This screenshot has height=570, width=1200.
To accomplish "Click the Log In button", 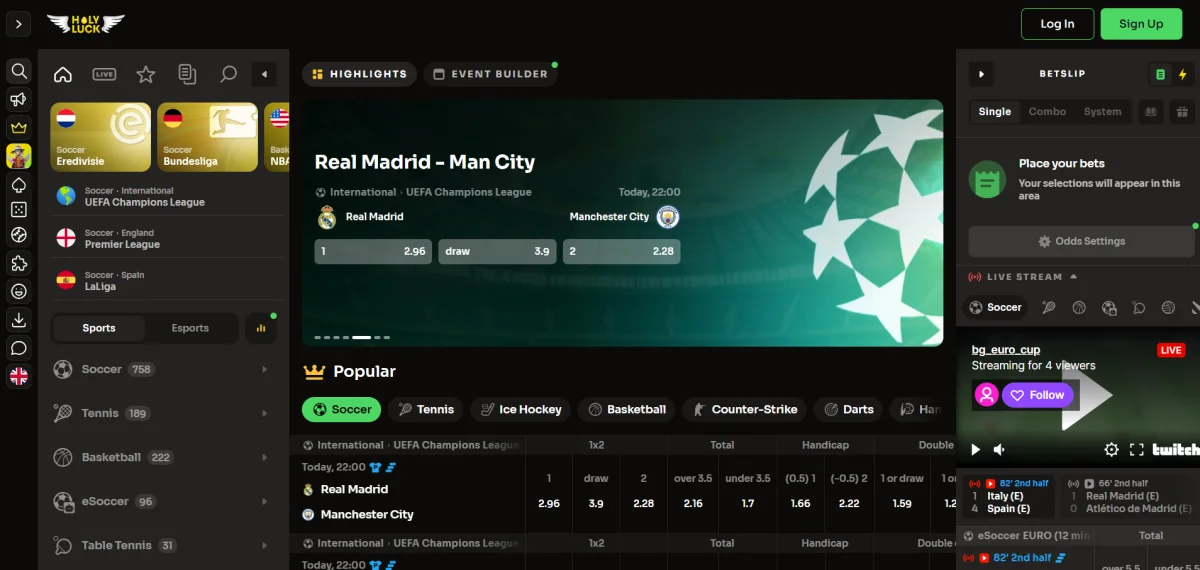I will [1057, 24].
